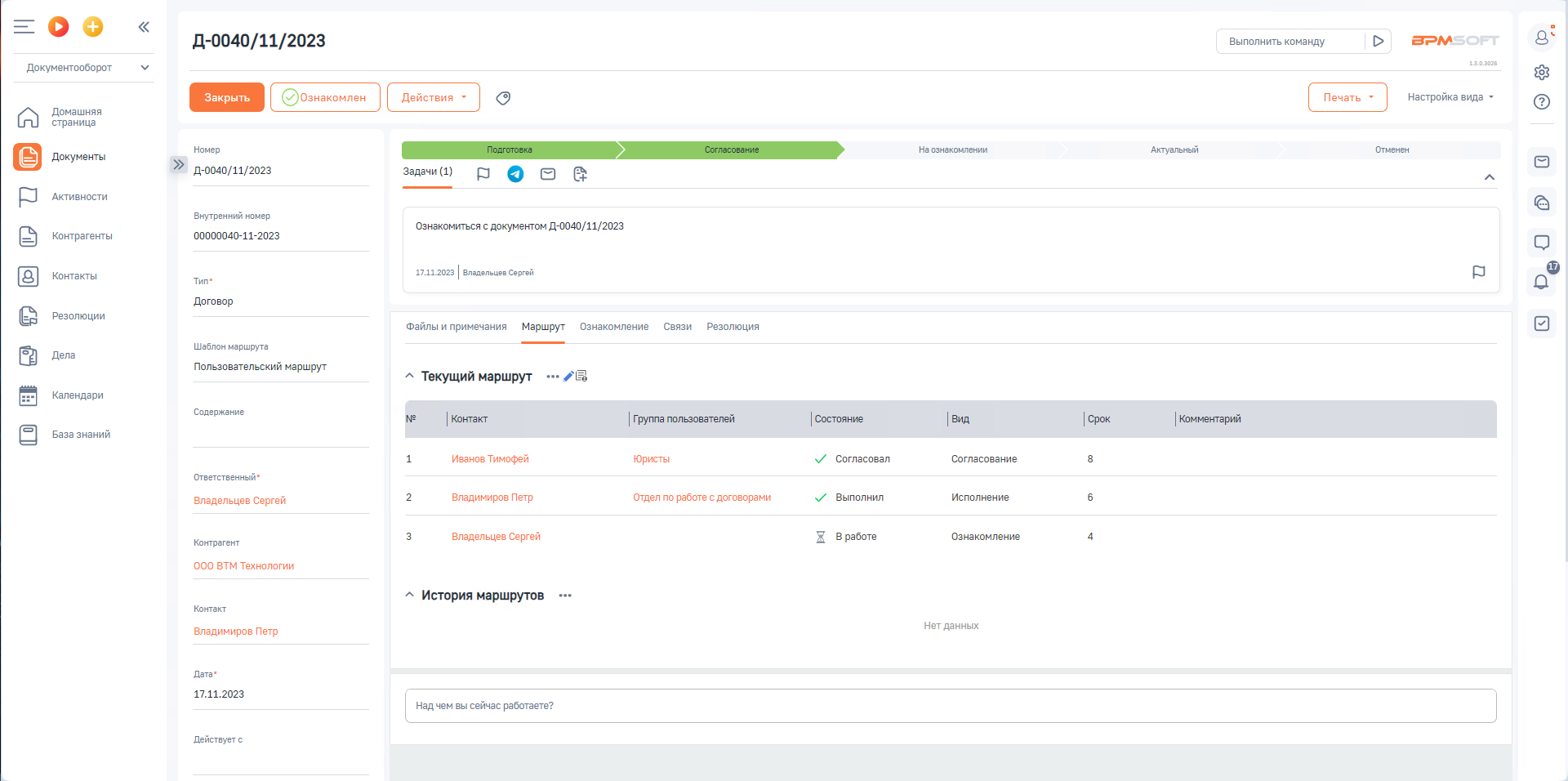Open the Действия dropdown
This screenshot has width=1568, height=781.
point(434,97)
